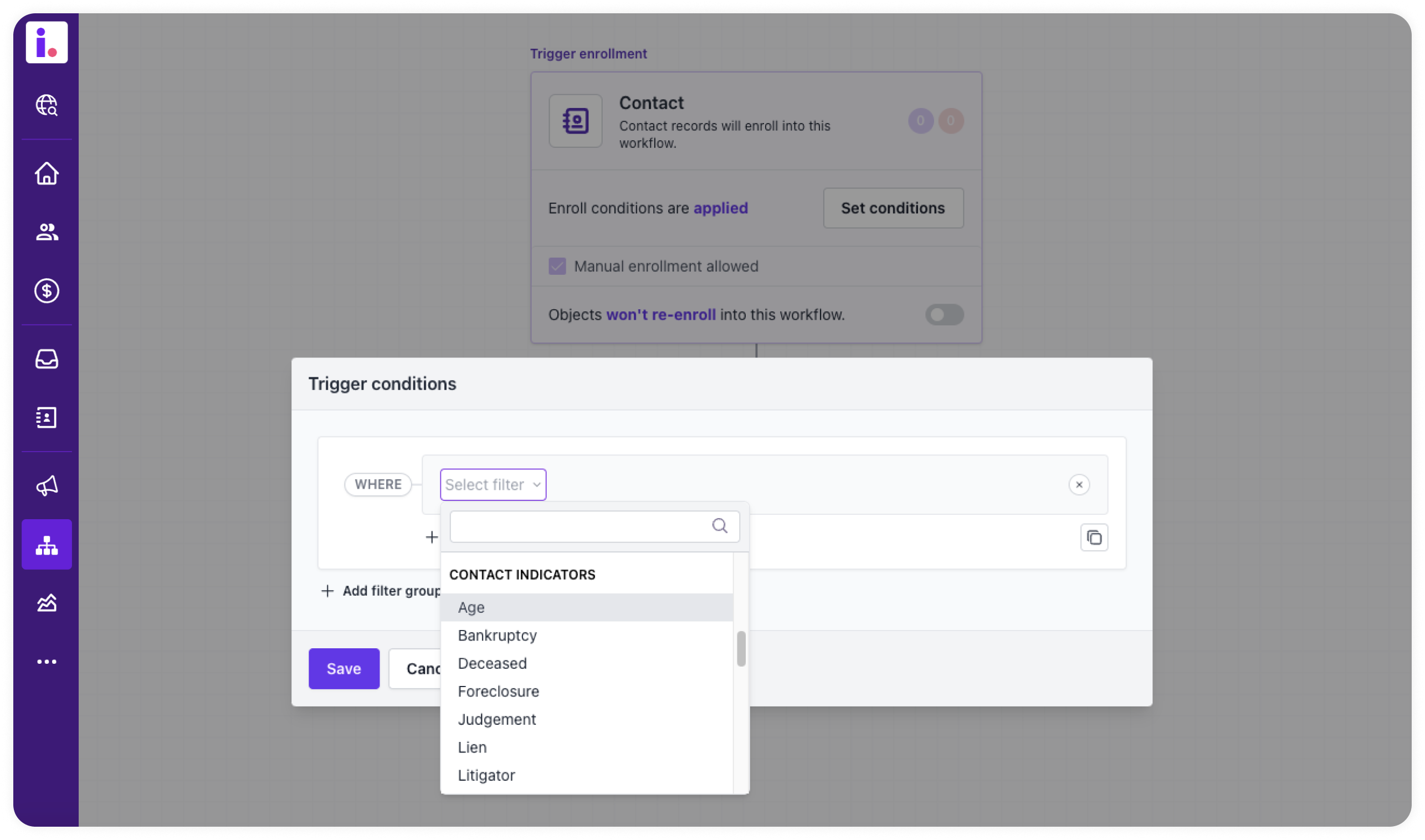Click the inbox/mail icon
Screen dimensions: 1425x840
point(47,358)
